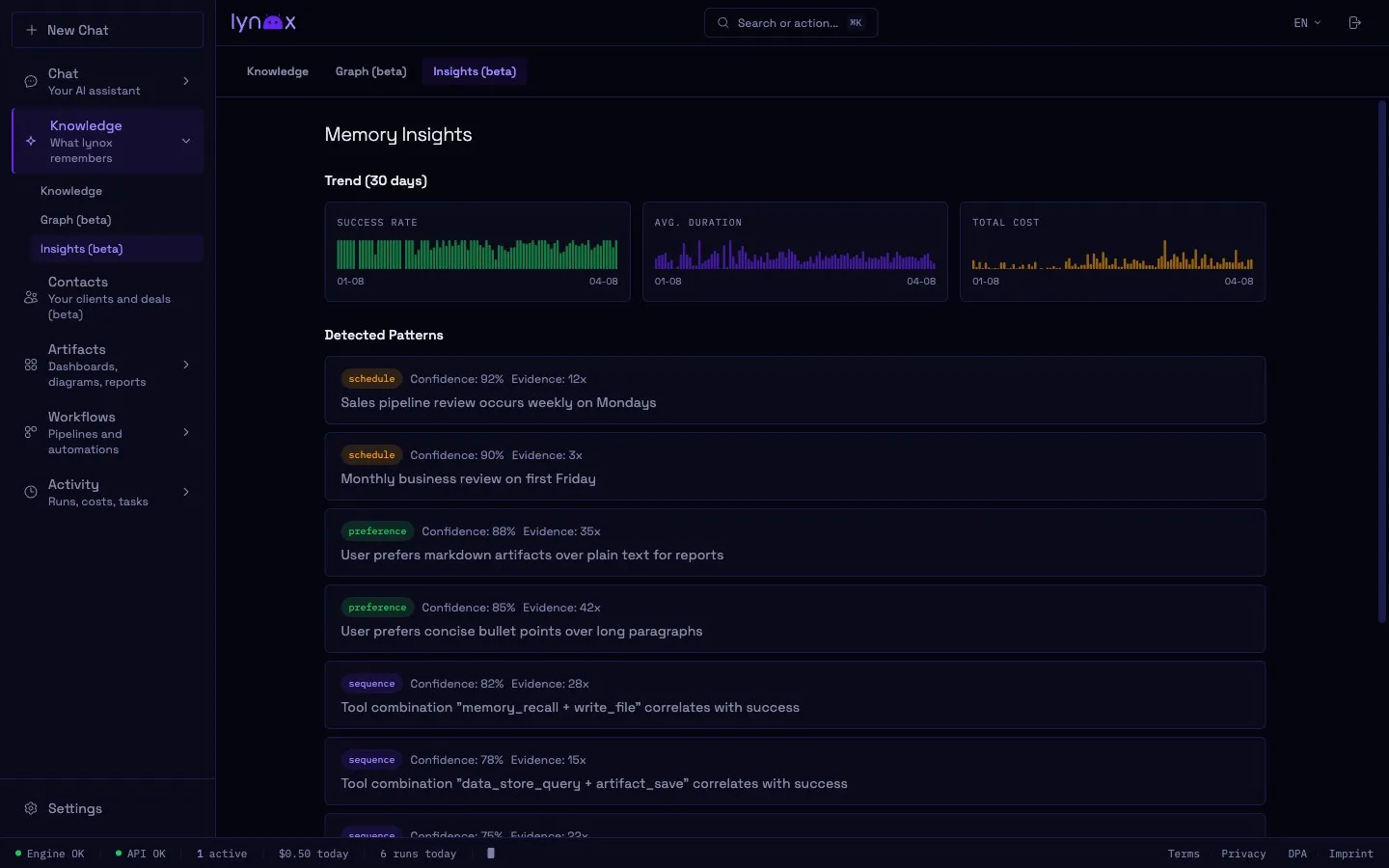This screenshot has width=1389, height=868.
Task: Click the preference tag with Confidence 85%
Action: [x=377, y=608]
